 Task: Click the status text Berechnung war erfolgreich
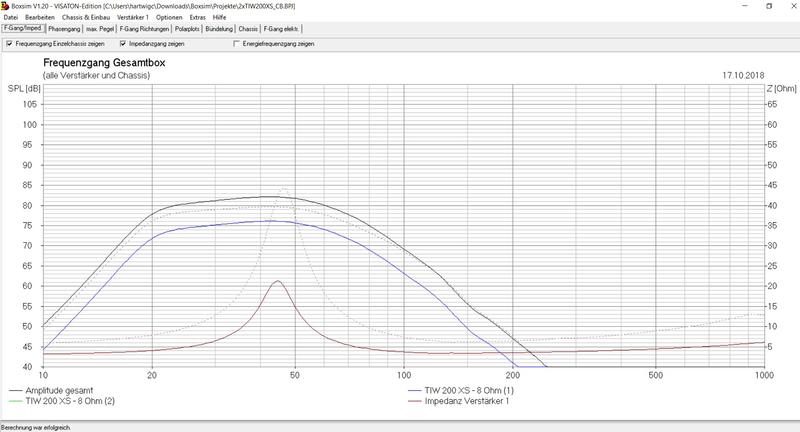coord(36,427)
